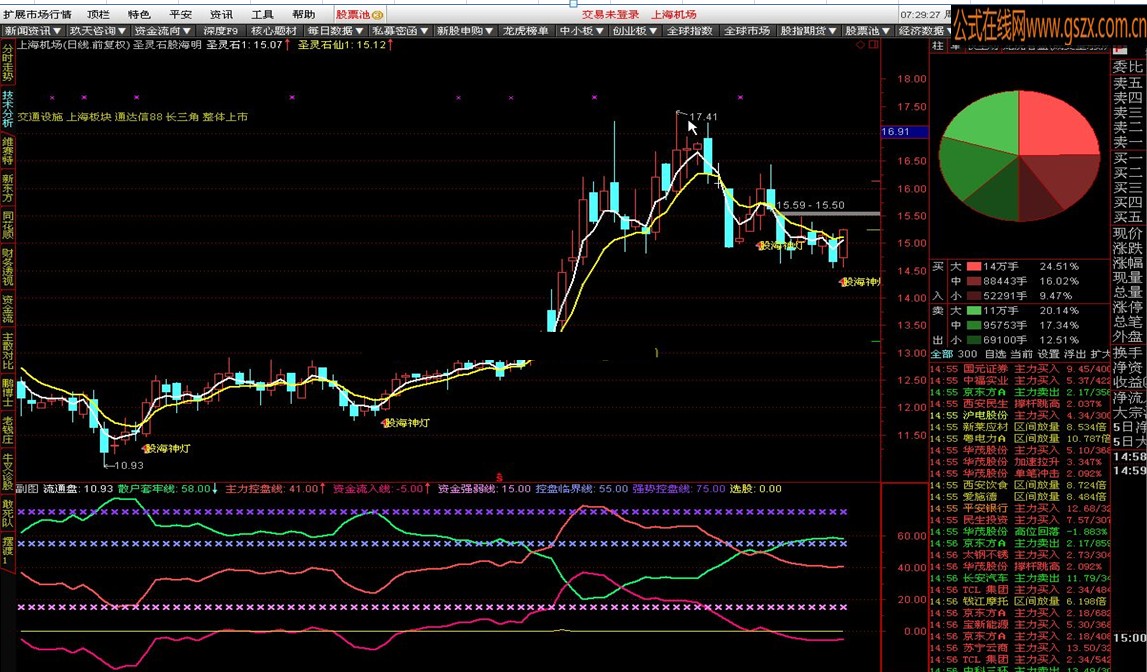Select the 沪电股份 主力买入 alert row

tap(1020, 415)
